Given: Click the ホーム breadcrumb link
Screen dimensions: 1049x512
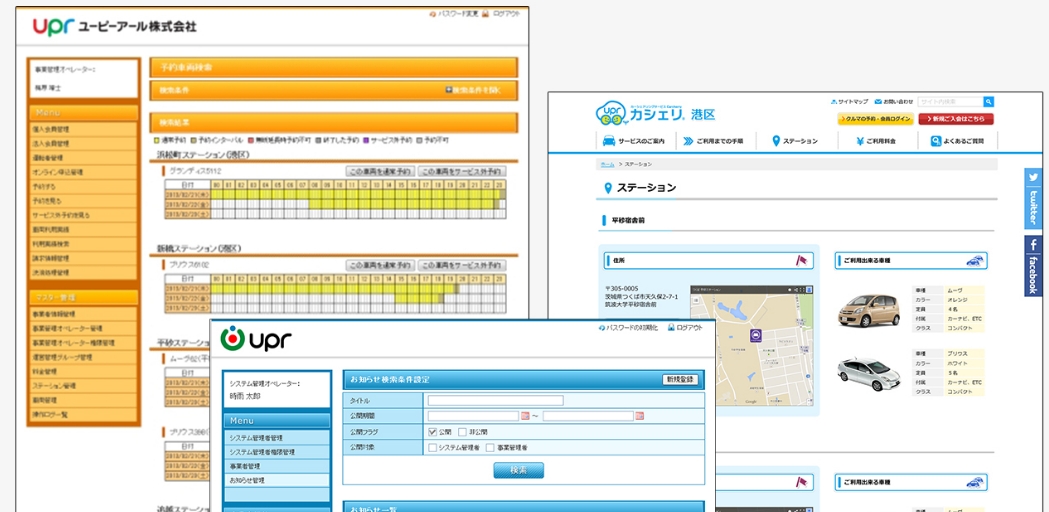Looking at the screenshot, I should (607, 164).
